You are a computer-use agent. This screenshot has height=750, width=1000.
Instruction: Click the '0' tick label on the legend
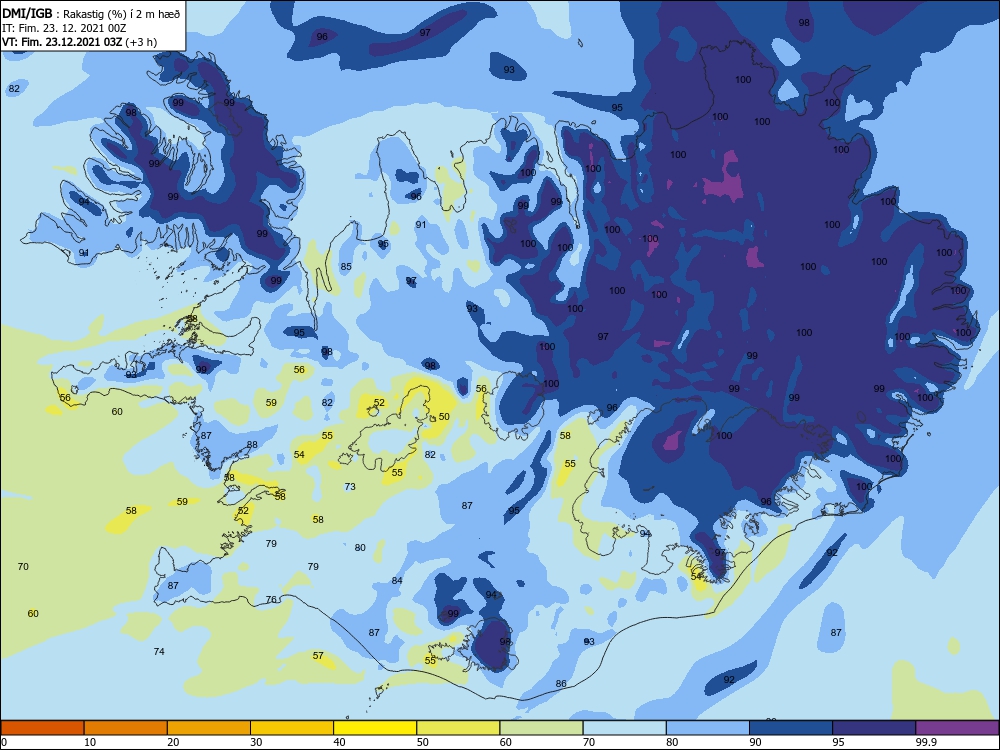3,742
